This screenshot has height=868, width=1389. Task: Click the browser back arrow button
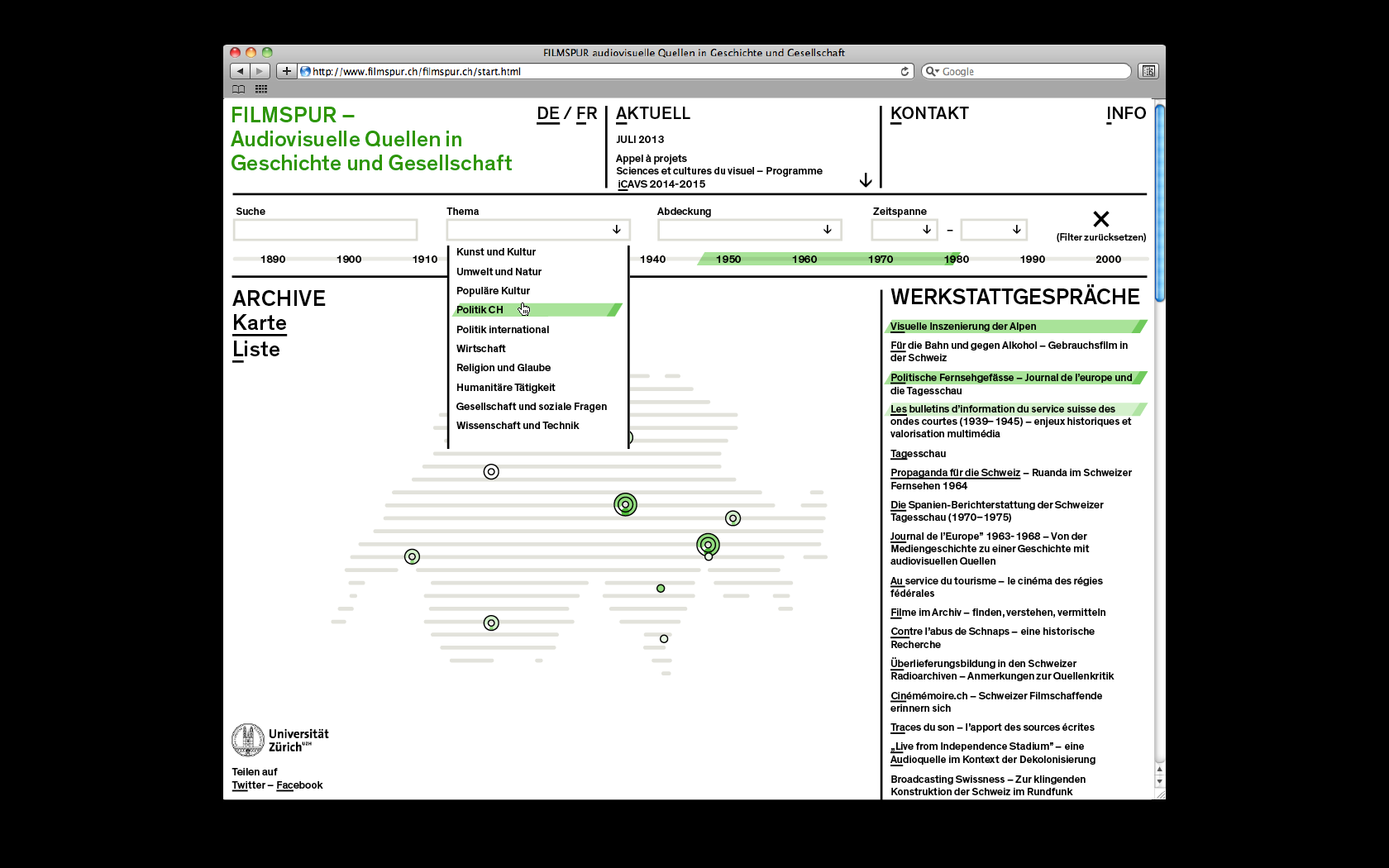[x=240, y=71]
